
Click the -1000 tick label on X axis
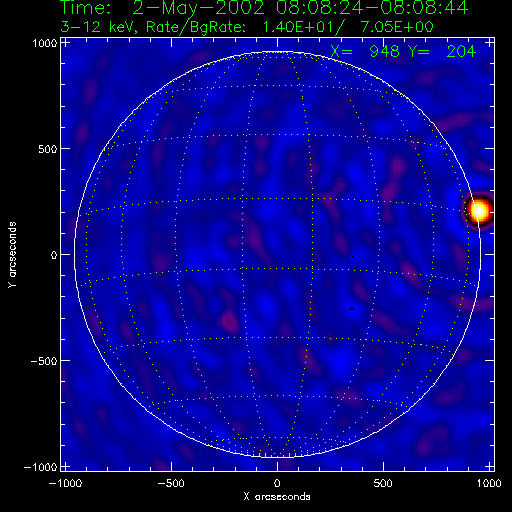(x=65, y=483)
